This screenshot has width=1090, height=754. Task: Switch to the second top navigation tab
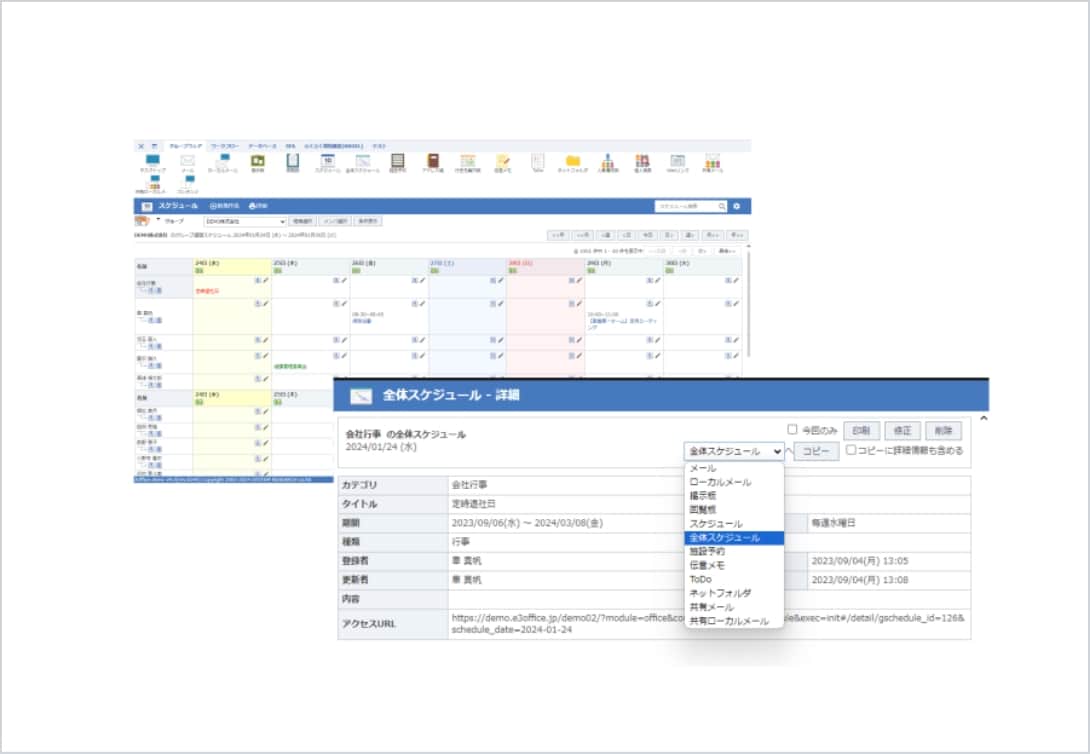[225, 146]
